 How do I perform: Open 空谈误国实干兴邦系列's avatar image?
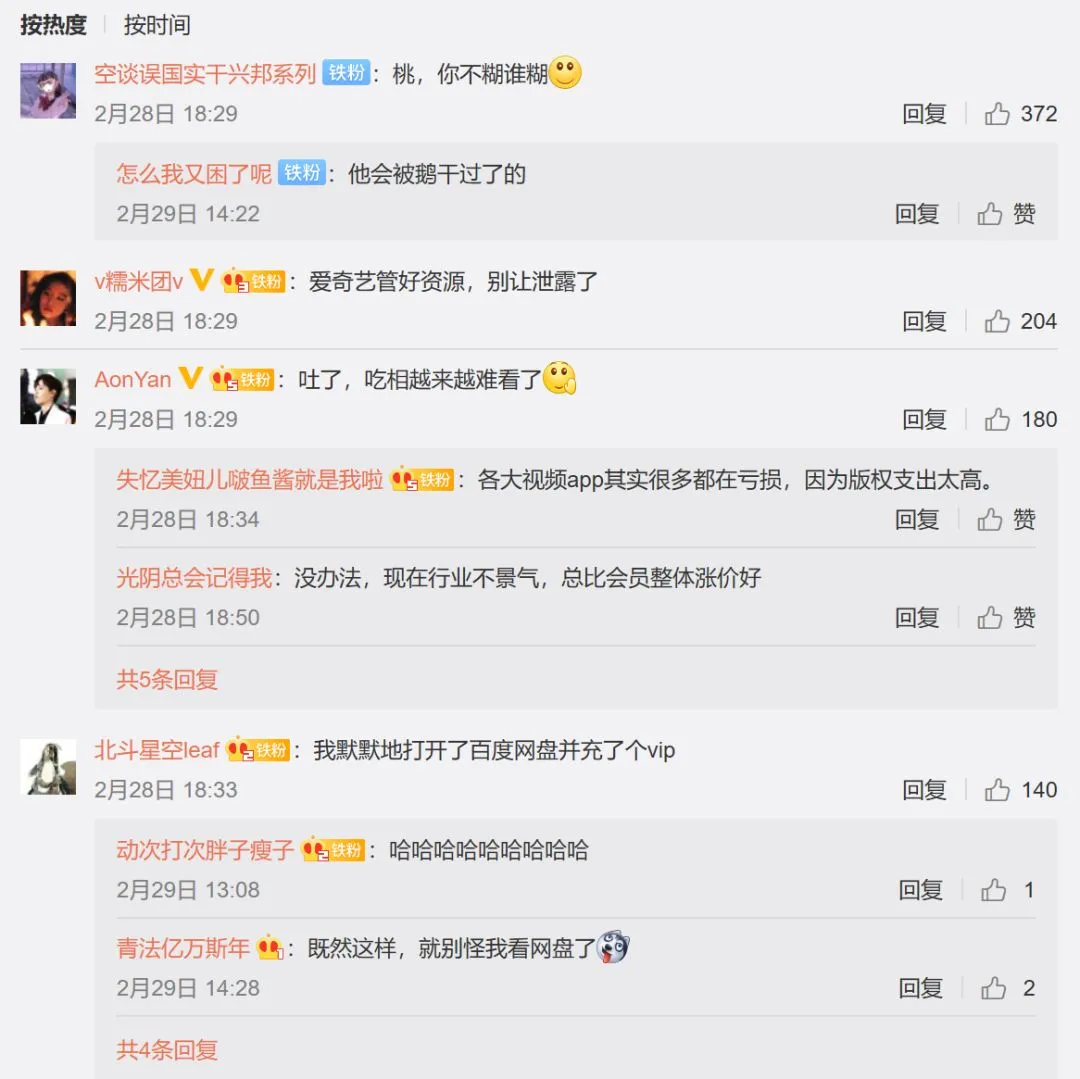(48, 91)
